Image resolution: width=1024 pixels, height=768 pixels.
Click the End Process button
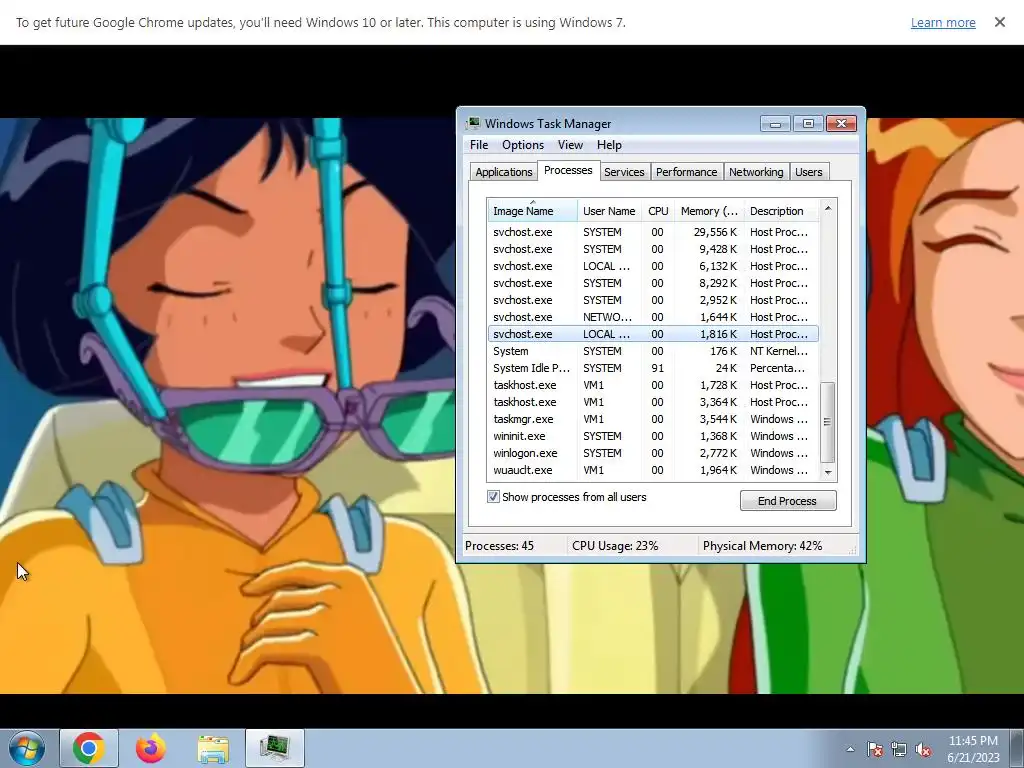788,501
